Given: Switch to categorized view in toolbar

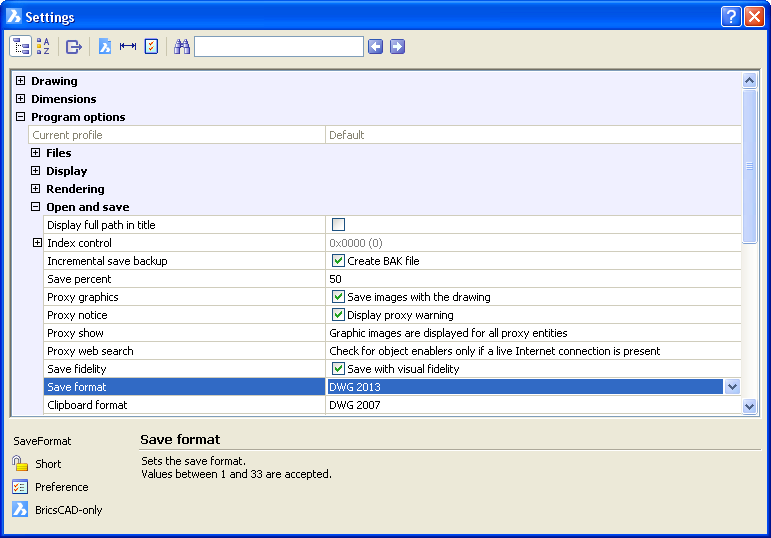Looking at the screenshot, I should [x=21, y=47].
